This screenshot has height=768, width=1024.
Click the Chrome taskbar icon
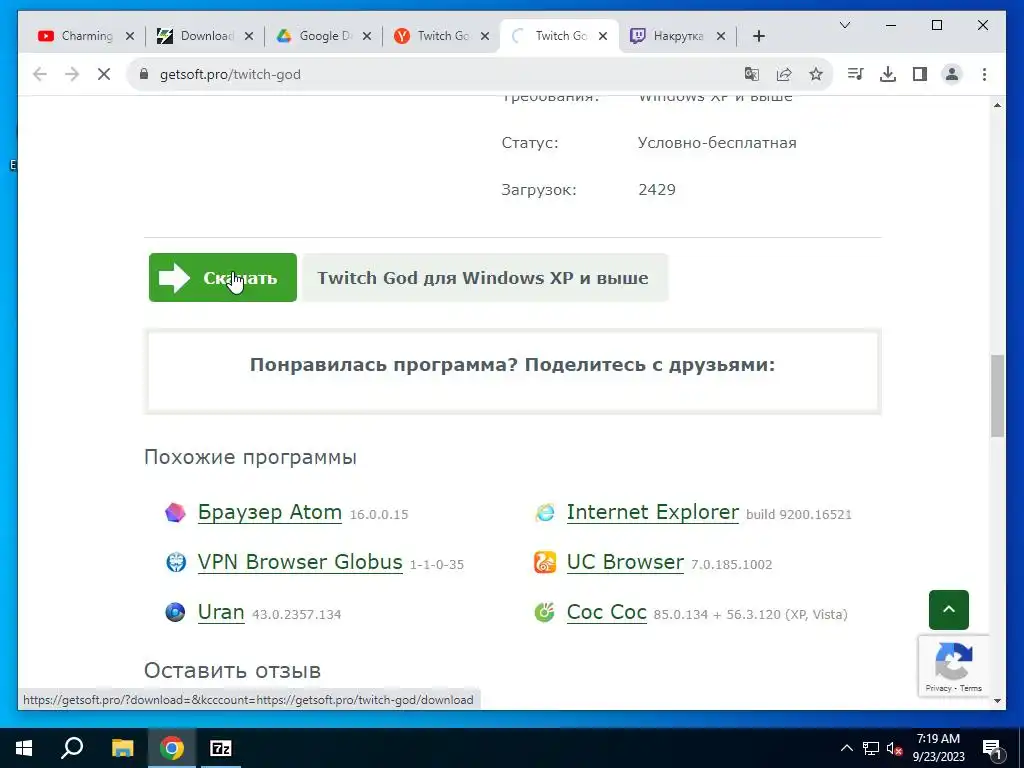click(x=172, y=748)
